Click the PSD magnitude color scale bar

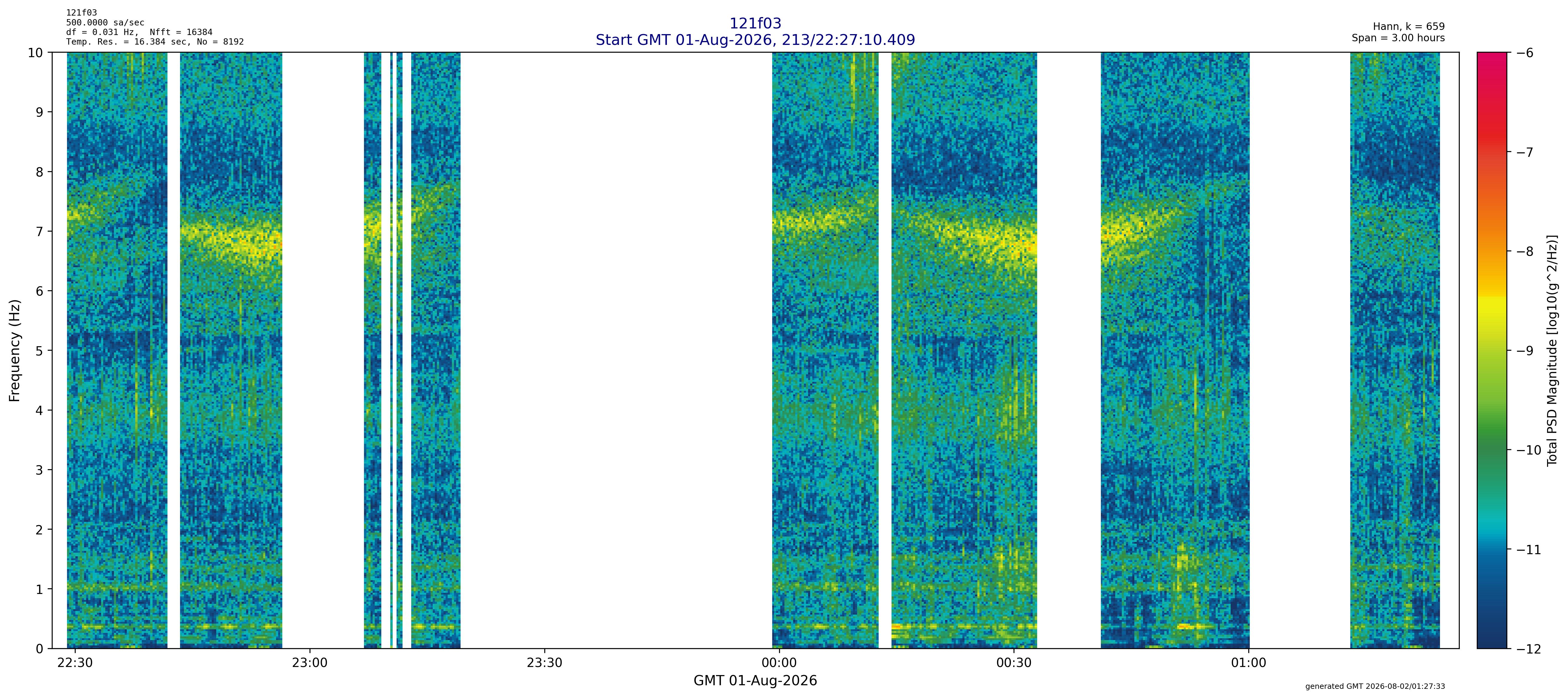coord(1492,350)
